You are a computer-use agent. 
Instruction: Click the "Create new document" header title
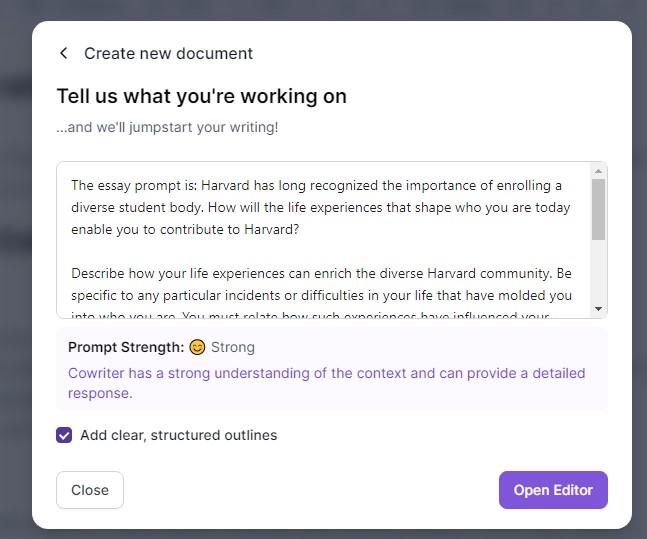click(168, 53)
